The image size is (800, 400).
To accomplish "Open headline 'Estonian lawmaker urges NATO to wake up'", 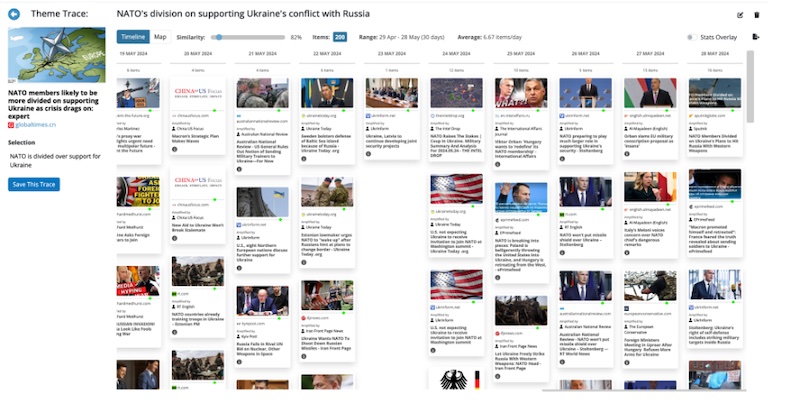I will point(327,244).
